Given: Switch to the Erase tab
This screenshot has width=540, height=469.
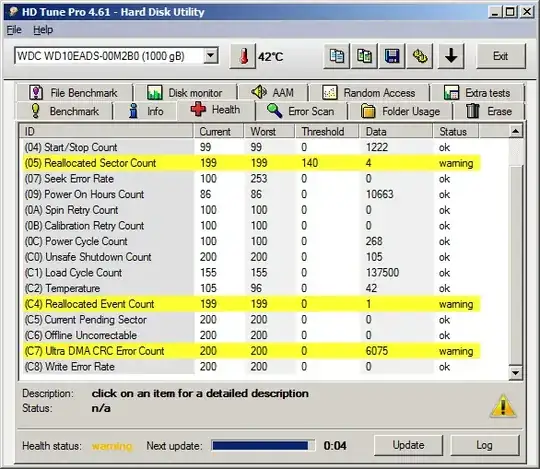Looking at the screenshot, I should pos(489,111).
